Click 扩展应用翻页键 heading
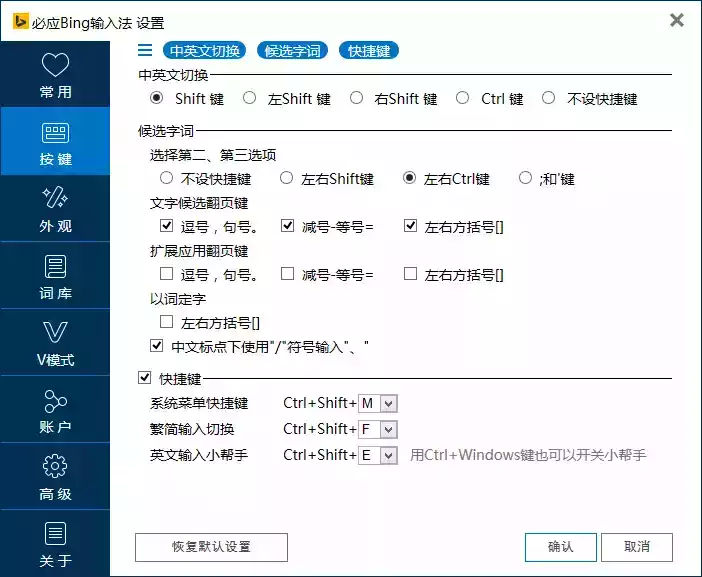Screen dimensions: 702x577 (199, 251)
